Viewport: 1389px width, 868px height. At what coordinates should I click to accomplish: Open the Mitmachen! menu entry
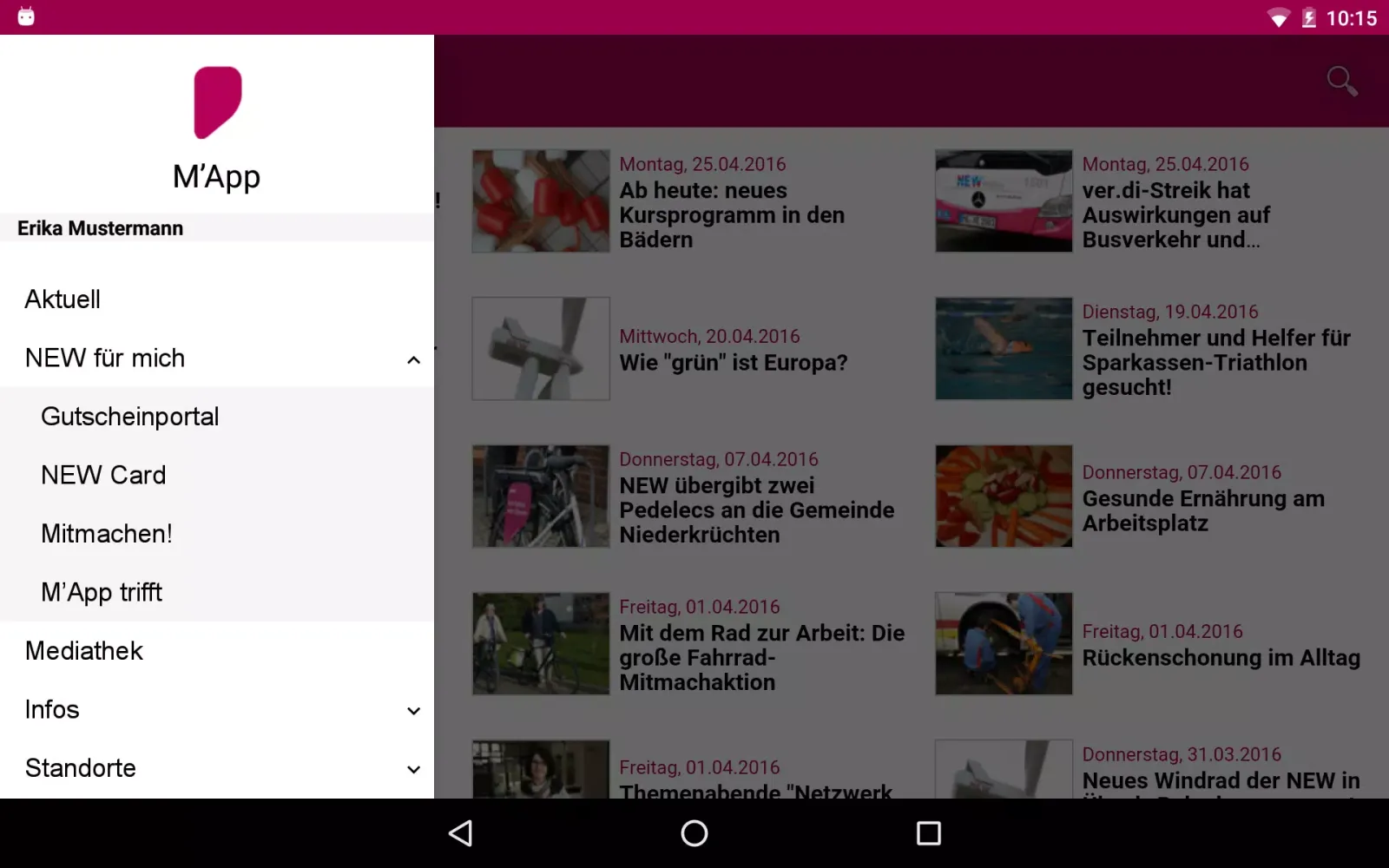pyautogui.click(x=106, y=533)
